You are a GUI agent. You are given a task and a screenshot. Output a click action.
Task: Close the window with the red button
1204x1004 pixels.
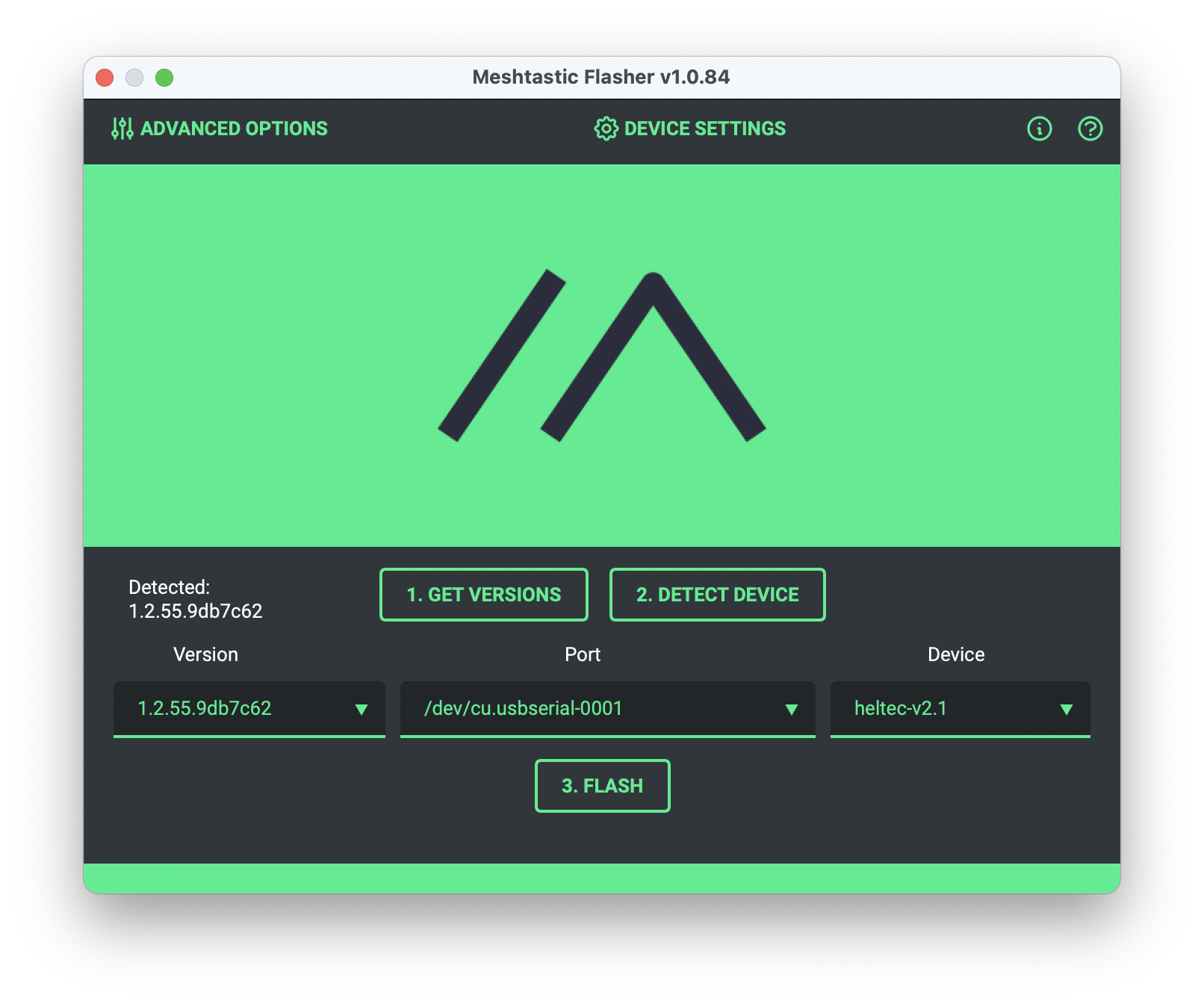105,78
